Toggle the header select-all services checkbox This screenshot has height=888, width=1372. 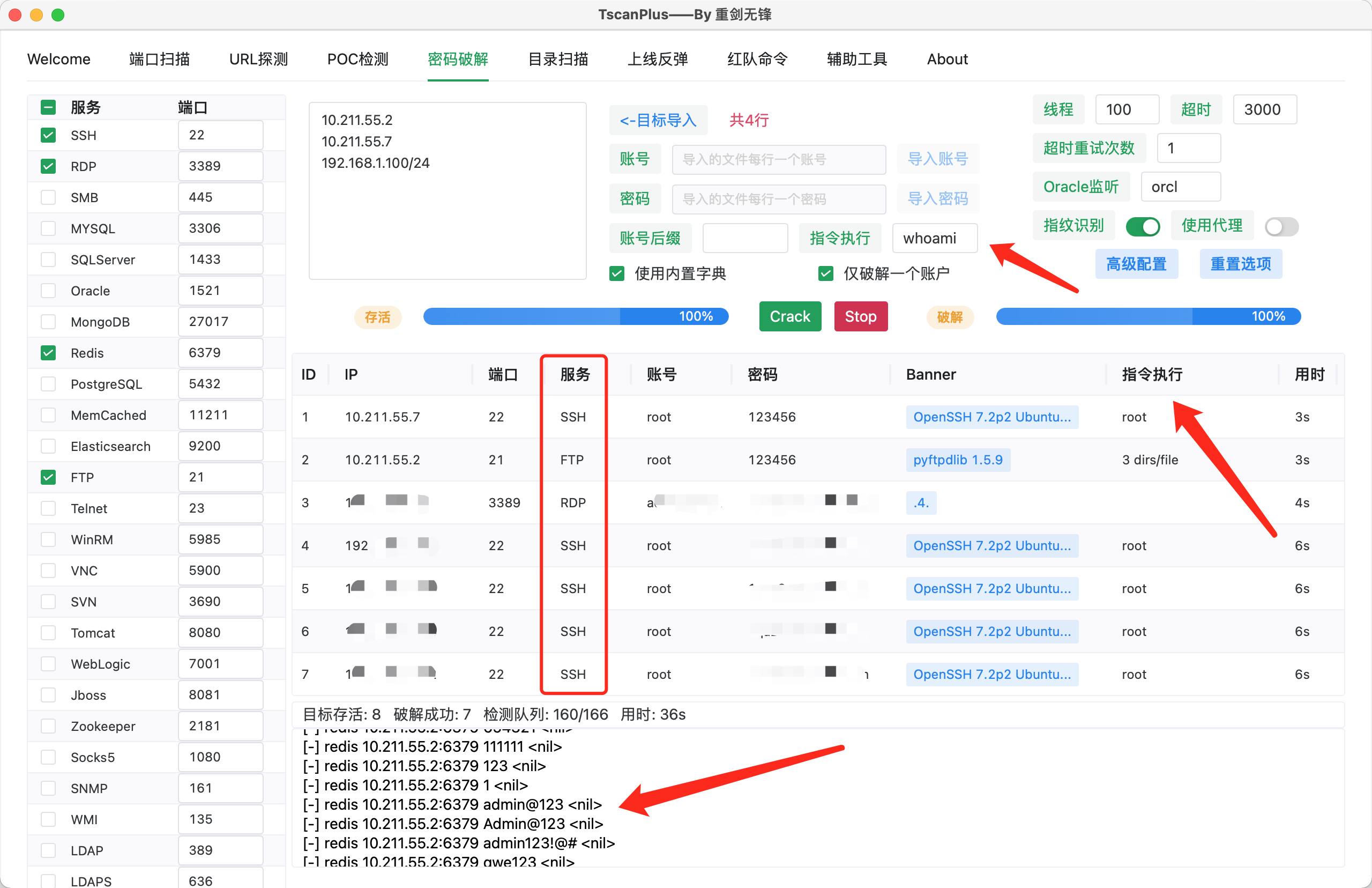48,107
